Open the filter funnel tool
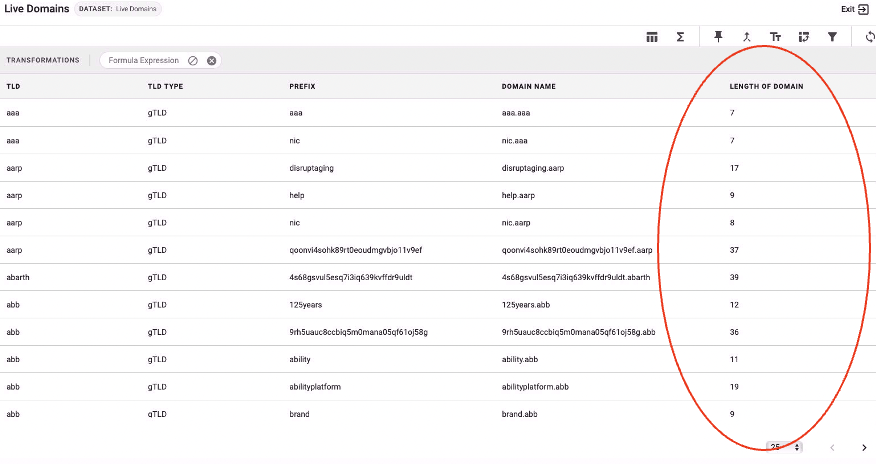This screenshot has height=464, width=876. 832,37
